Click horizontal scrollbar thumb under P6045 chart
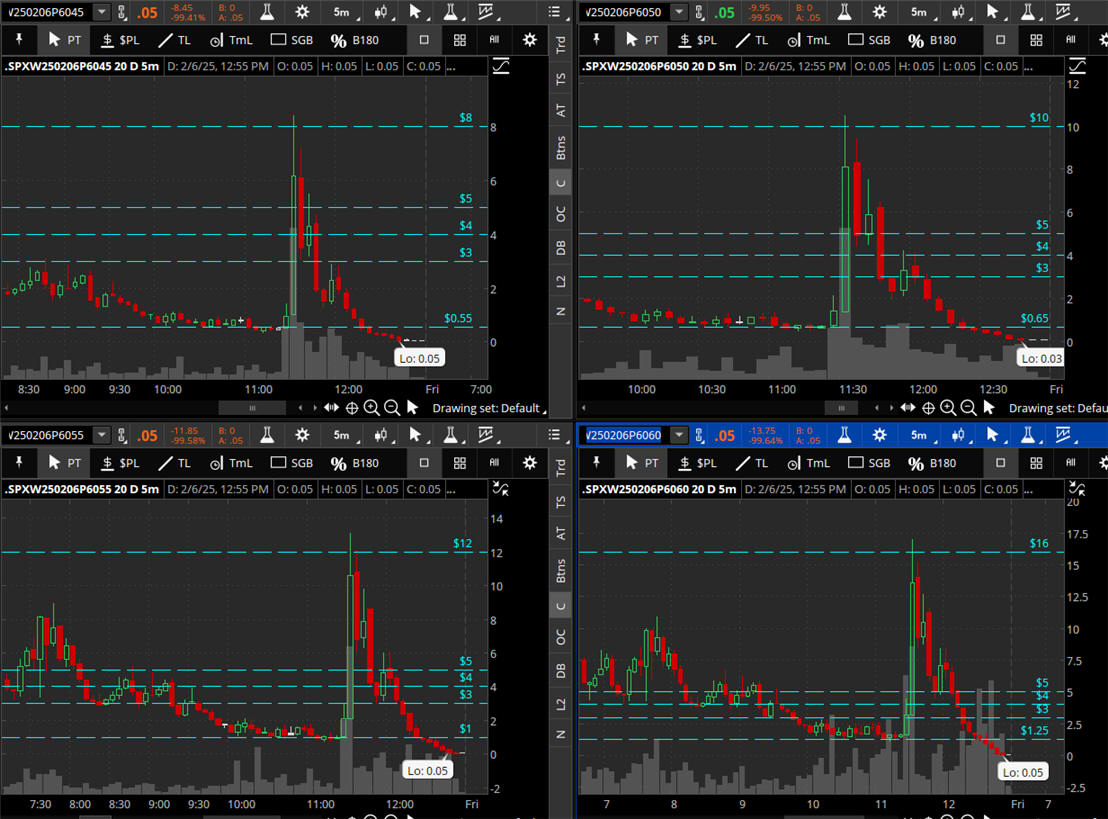1108x819 pixels. 252,408
